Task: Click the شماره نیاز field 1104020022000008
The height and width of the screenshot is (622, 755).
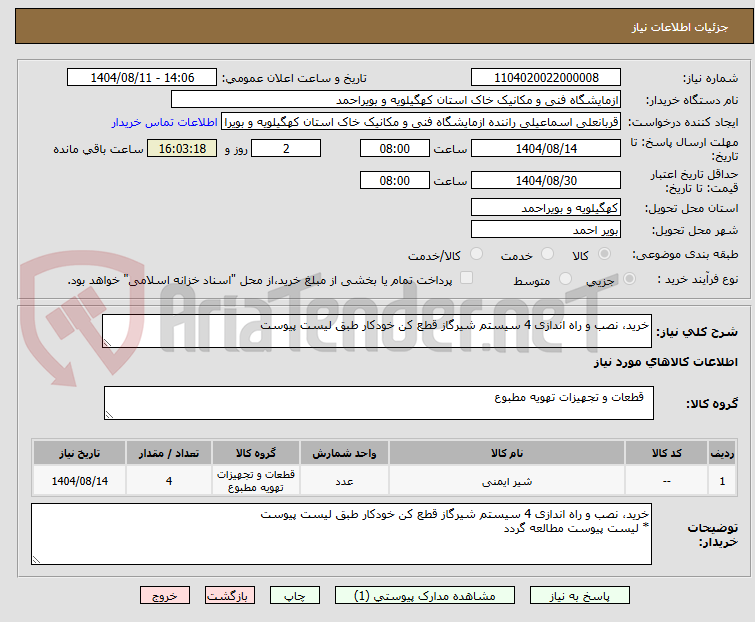Action: tap(546, 78)
